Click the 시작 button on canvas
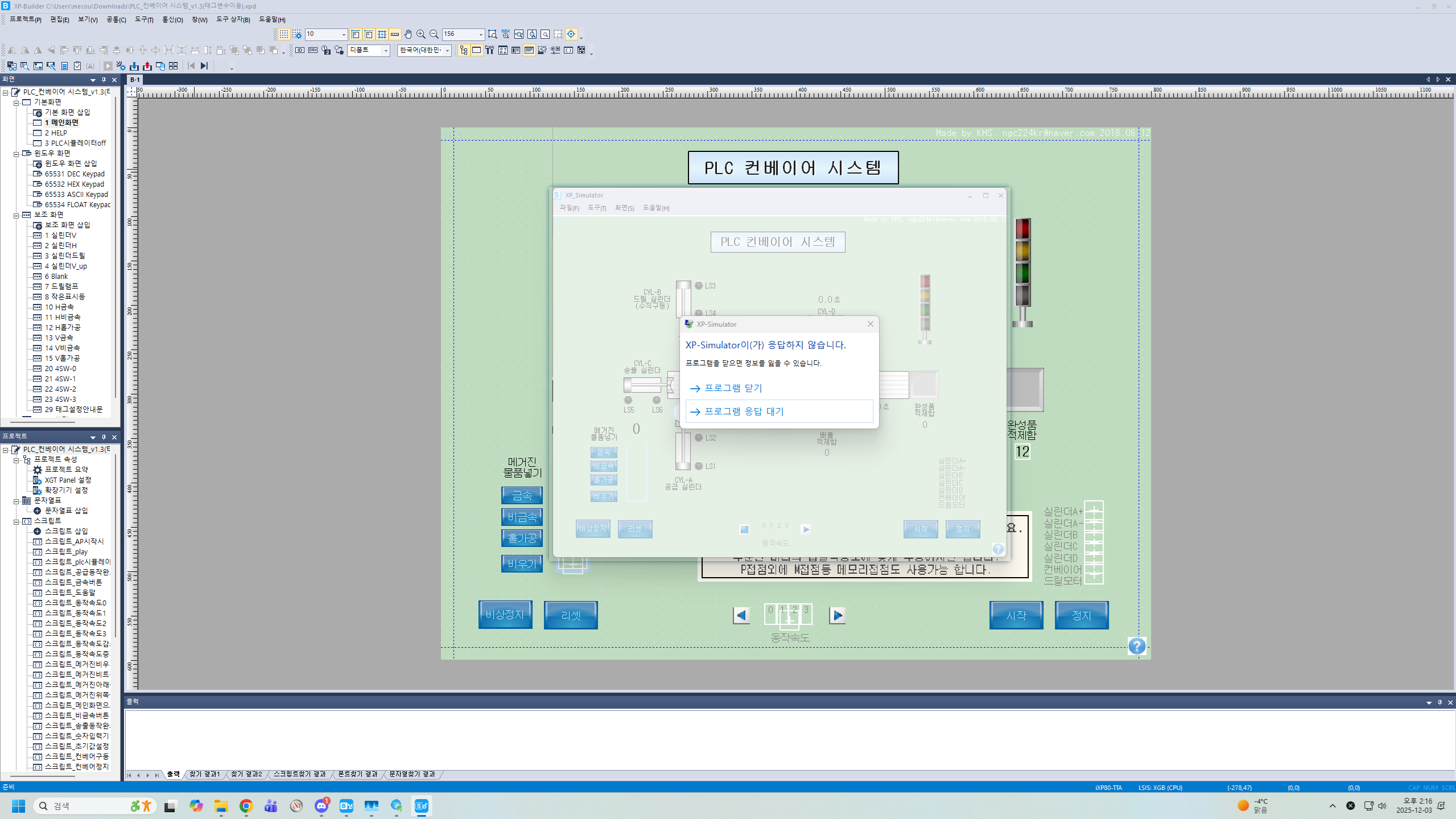Screen dimensions: 1456x819 (x=1016, y=615)
